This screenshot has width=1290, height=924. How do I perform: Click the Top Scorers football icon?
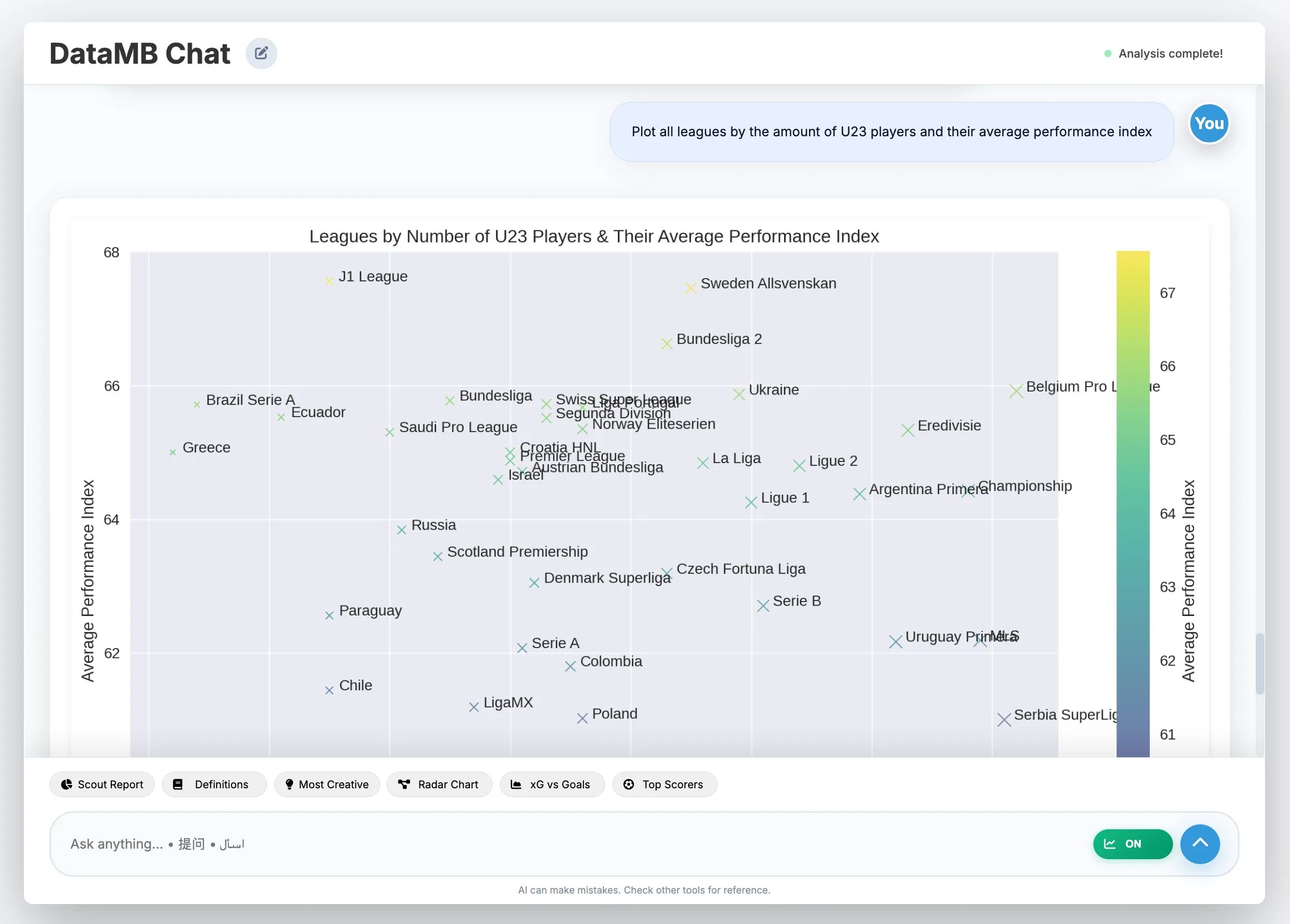pos(628,785)
